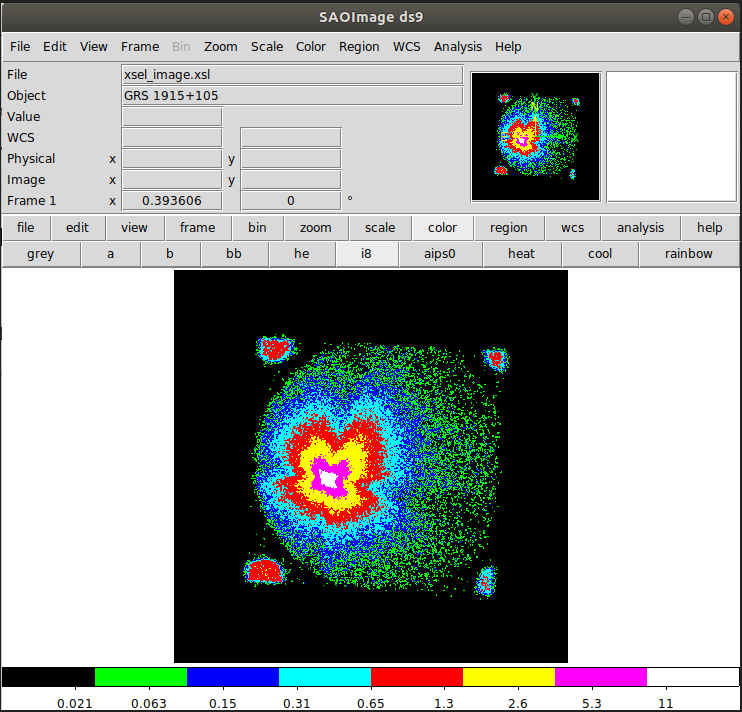Viewport: 742px width, 712px height.
Task: Click the Physical x field
Action: 172,158
